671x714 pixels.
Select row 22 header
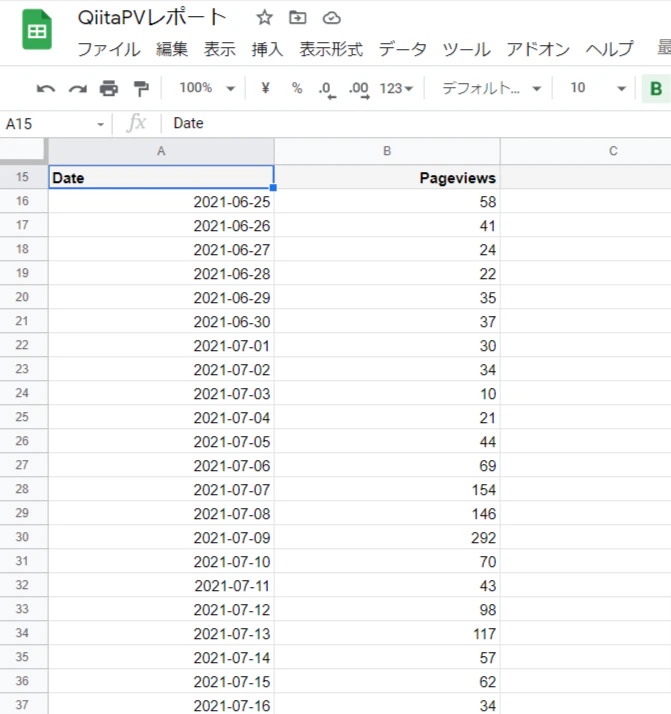tap(23, 345)
